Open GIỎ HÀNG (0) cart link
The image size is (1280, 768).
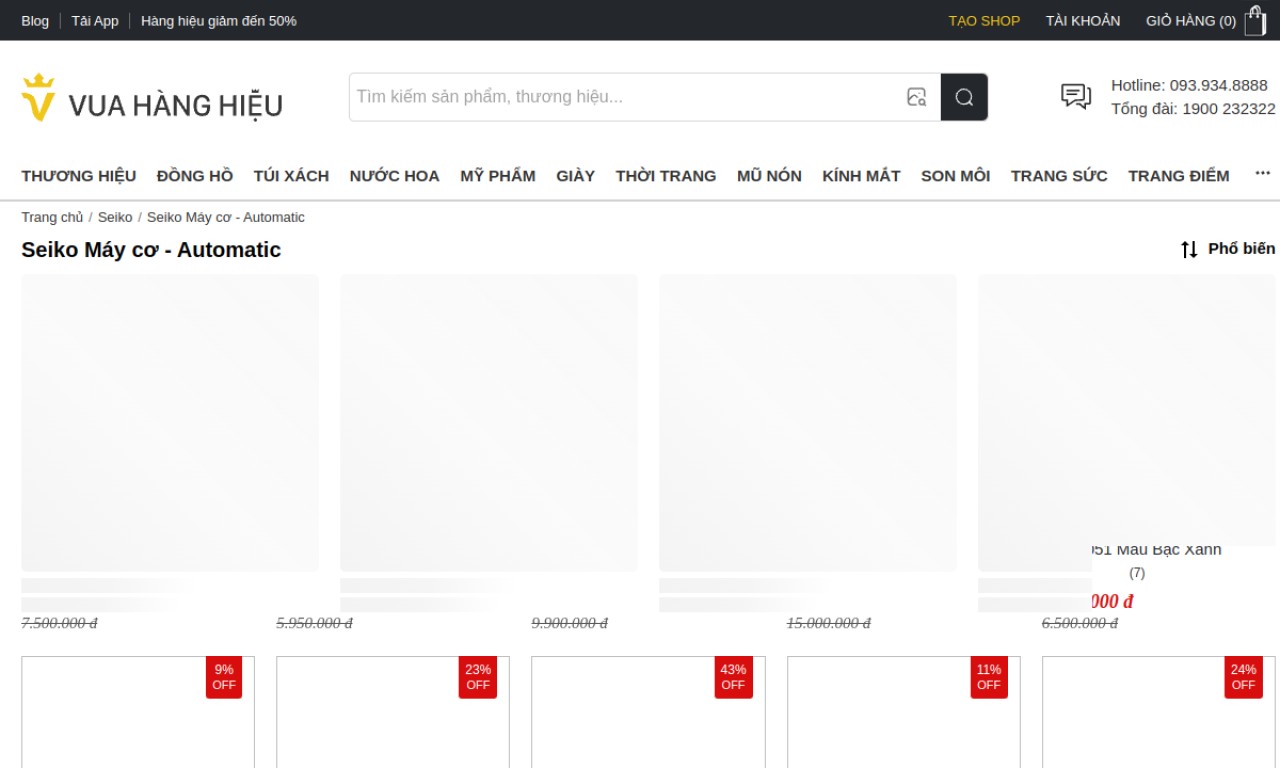pyautogui.click(x=1191, y=20)
